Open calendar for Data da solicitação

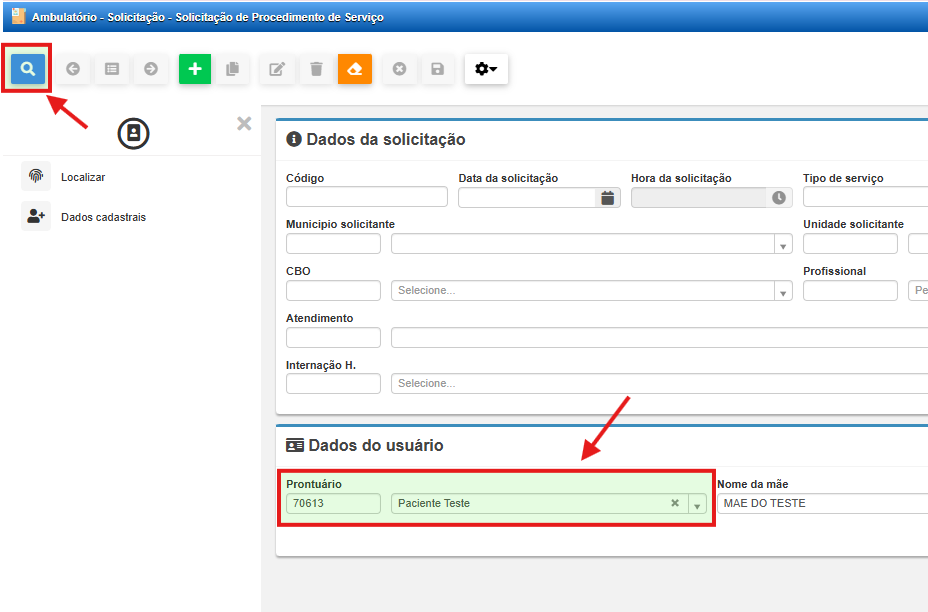(x=607, y=198)
